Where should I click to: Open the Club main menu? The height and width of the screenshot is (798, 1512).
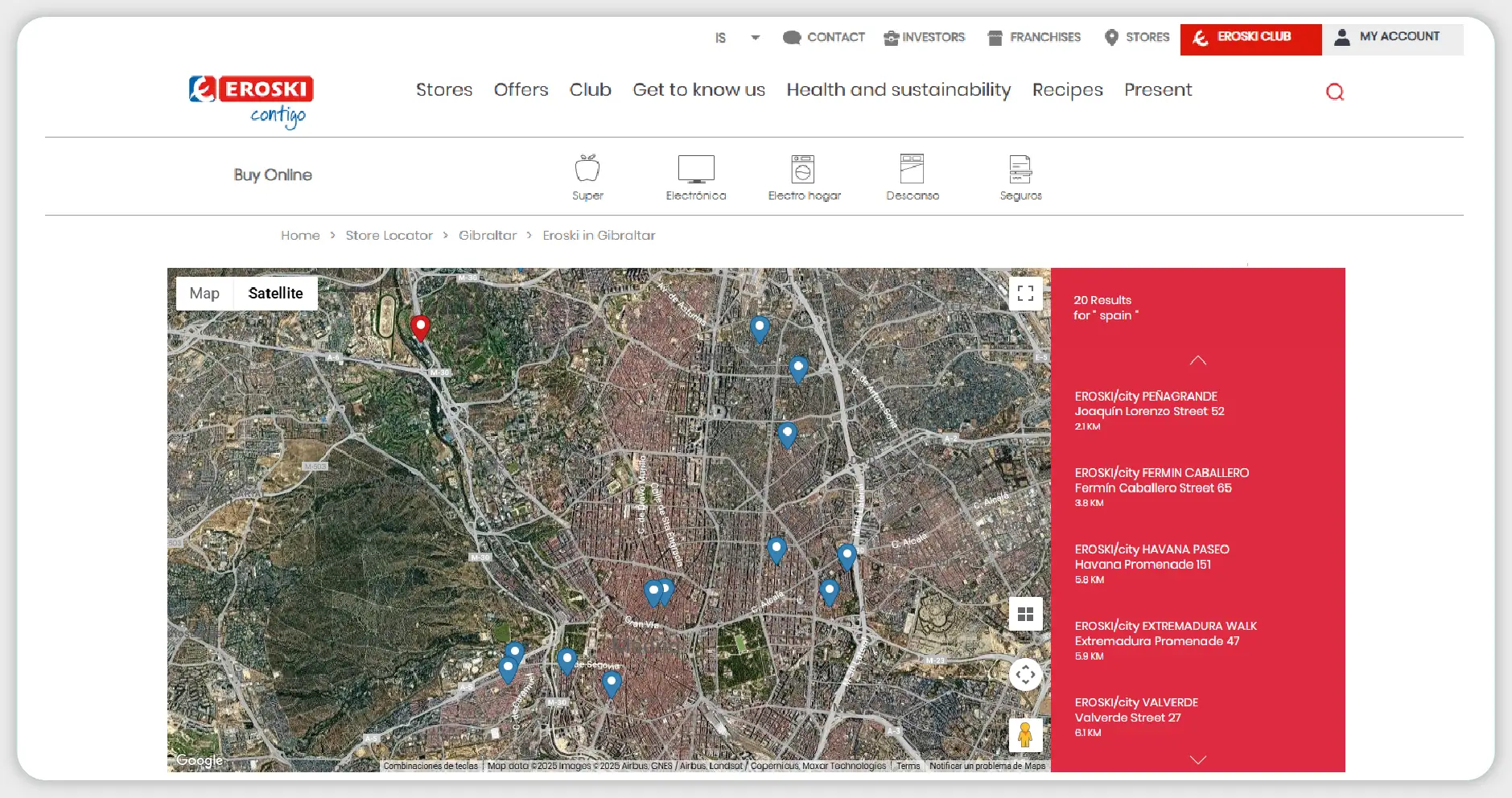tap(591, 89)
